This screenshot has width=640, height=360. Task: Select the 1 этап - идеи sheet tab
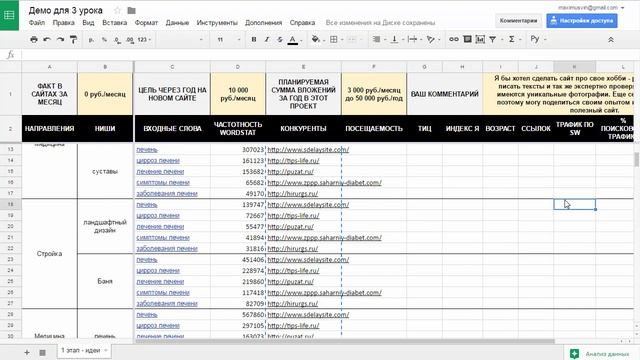pos(84,351)
